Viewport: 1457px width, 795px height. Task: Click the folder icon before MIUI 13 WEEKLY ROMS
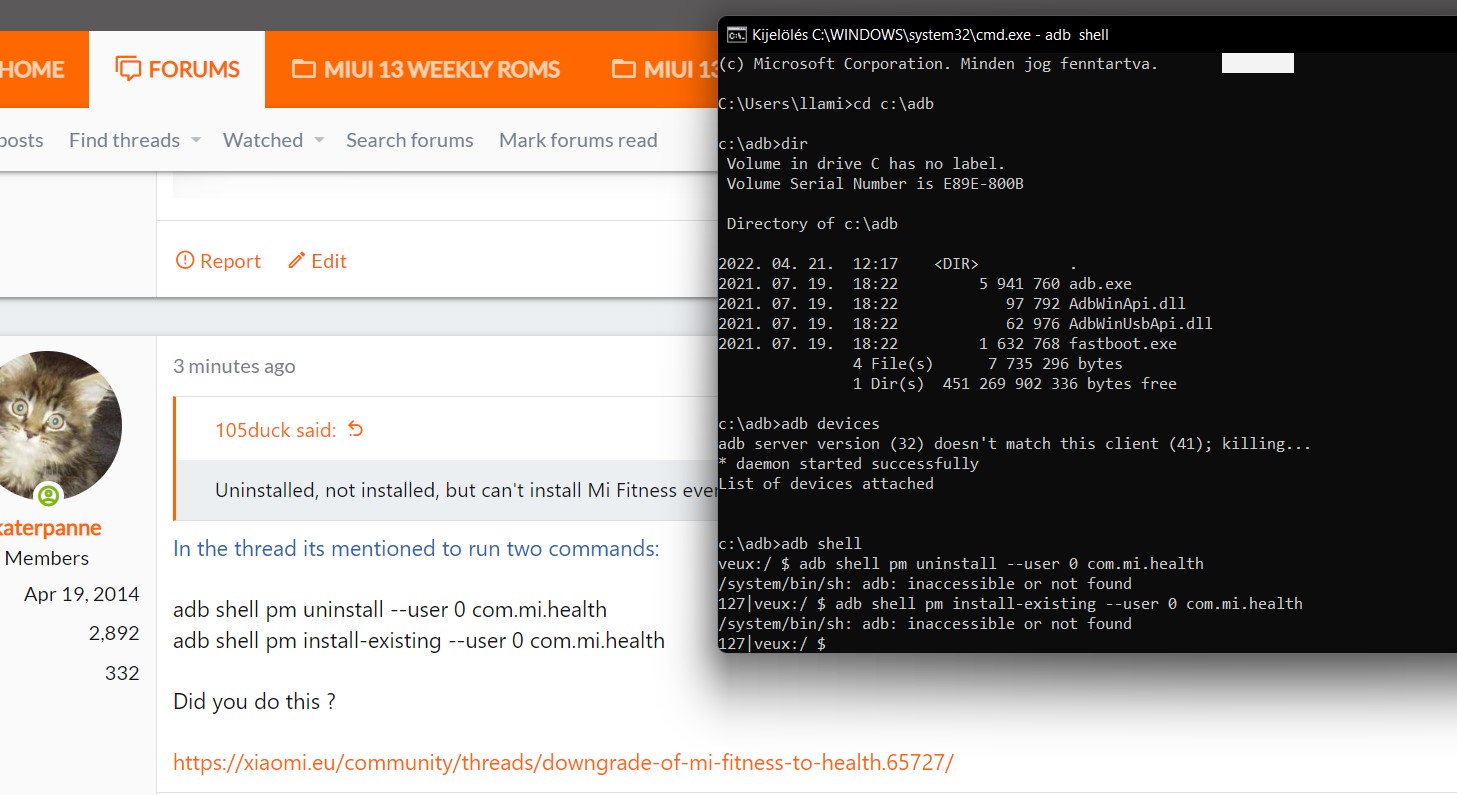[x=302, y=69]
